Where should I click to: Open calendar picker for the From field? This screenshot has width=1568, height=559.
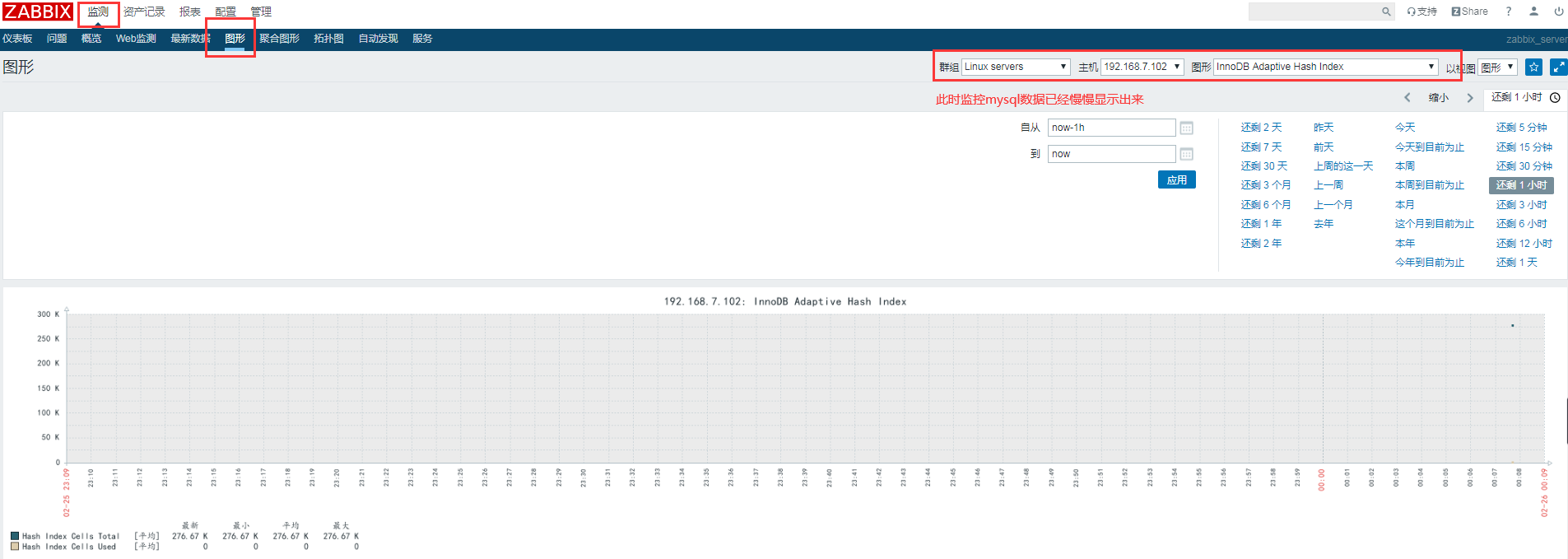[1186, 128]
